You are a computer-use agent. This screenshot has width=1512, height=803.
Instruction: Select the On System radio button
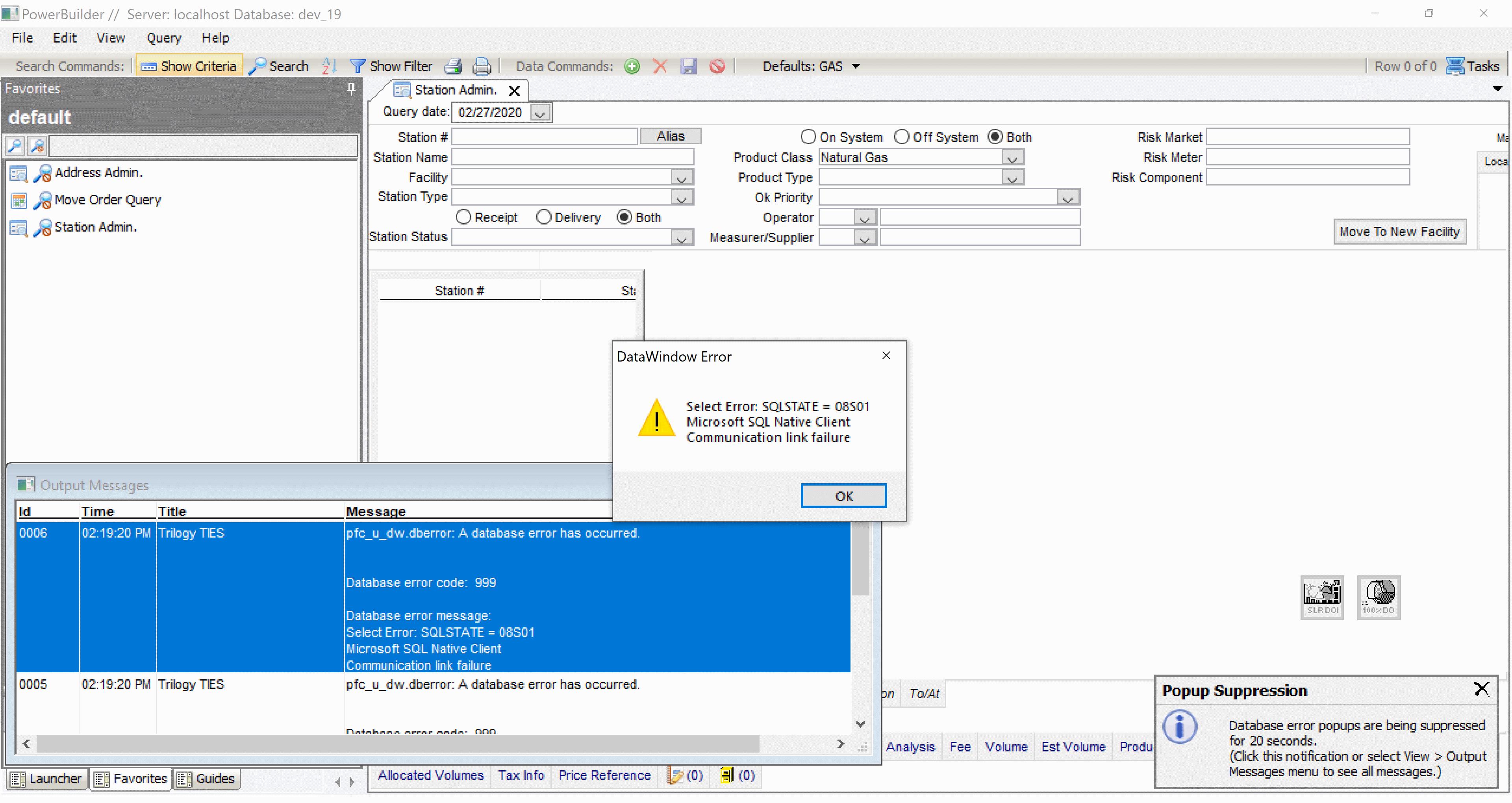808,137
